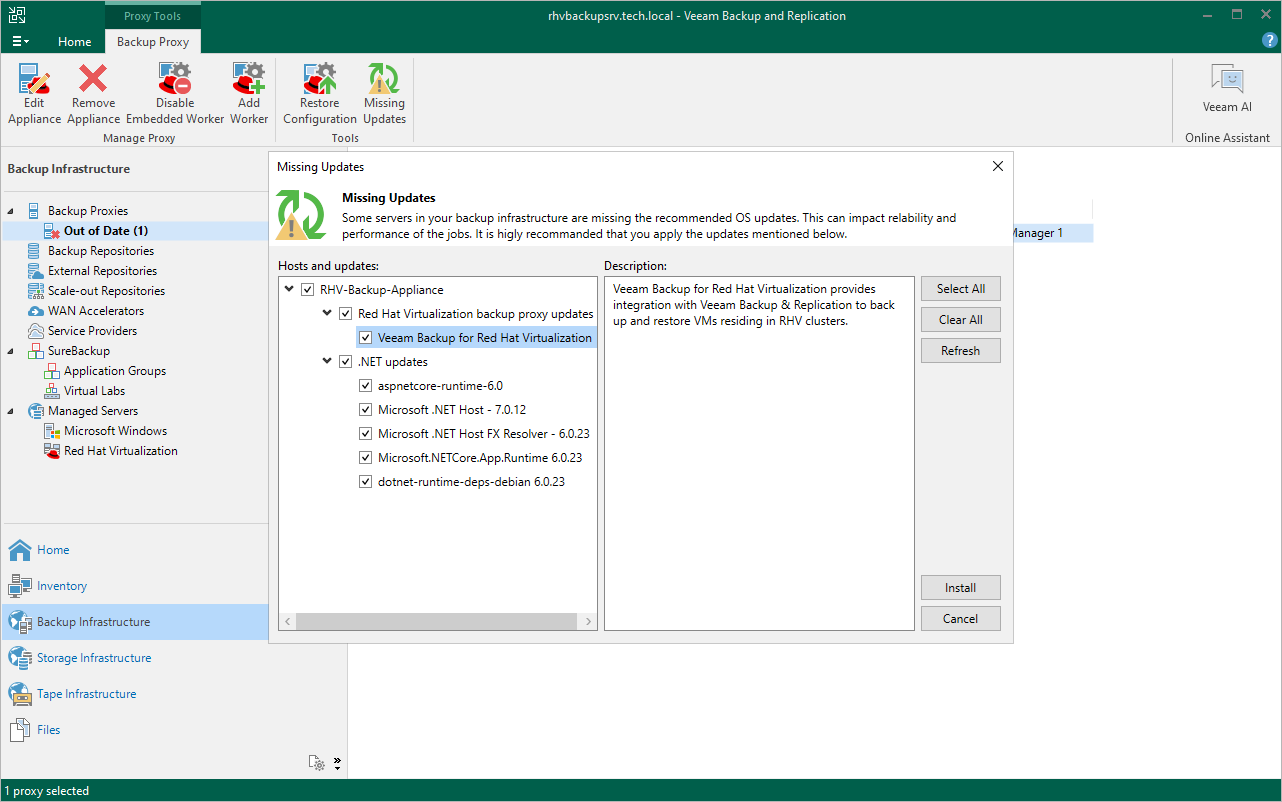Select WAN Accelerators node
The height and width of the screenshot is (802, 1282).
[96, 311]
